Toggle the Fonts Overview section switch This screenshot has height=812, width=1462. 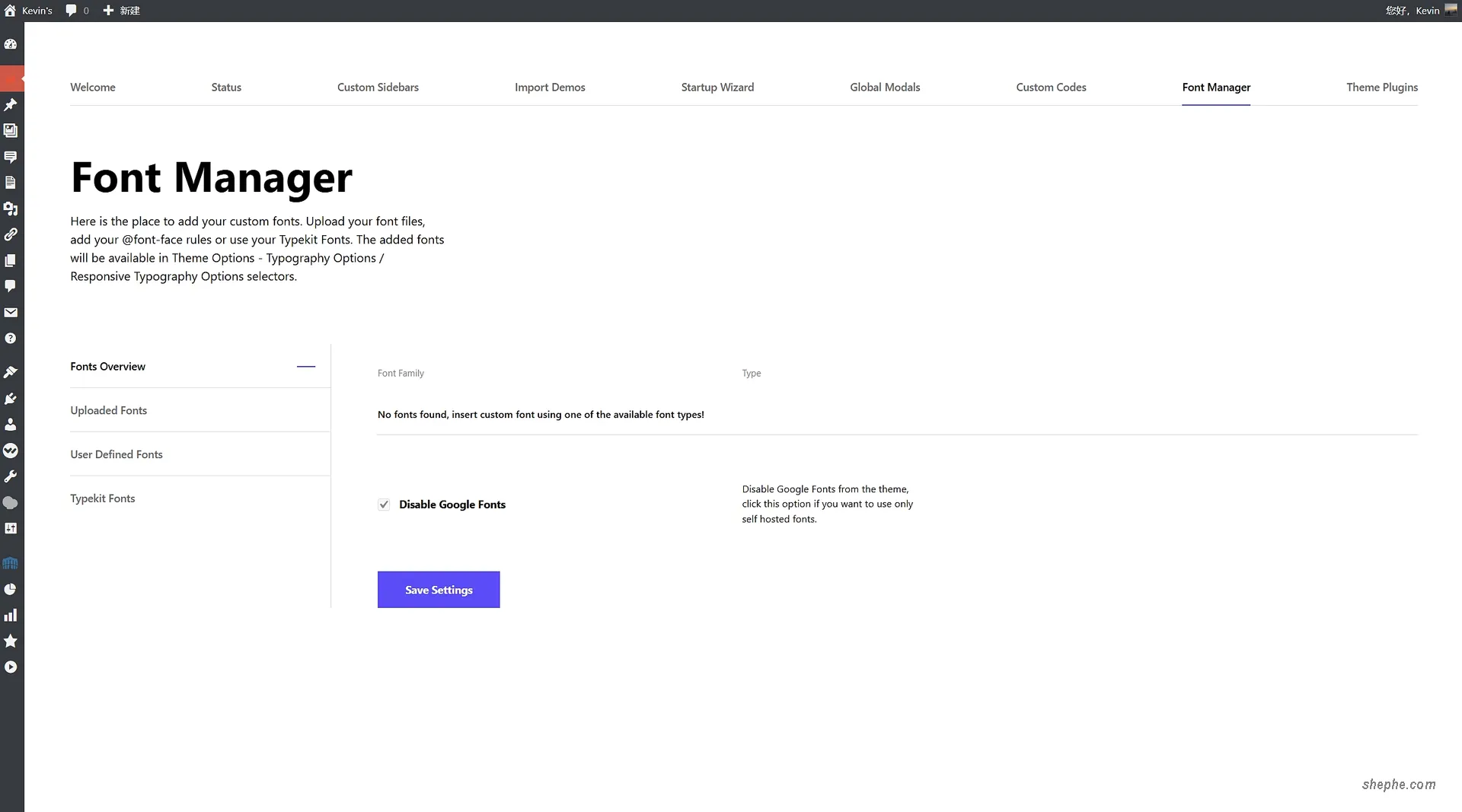click(x=305, y=366)
